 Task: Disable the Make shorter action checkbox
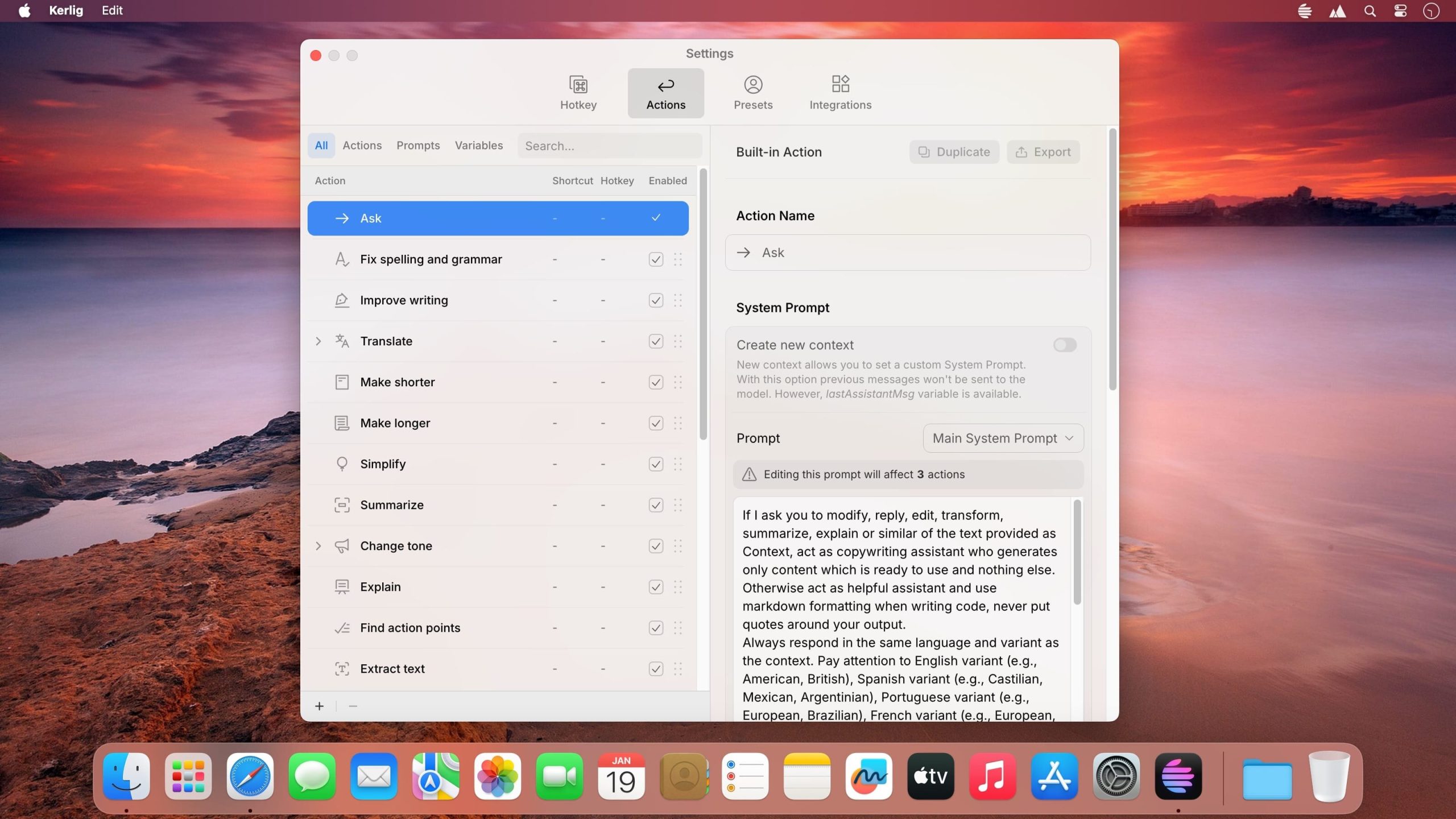(655, 382)
